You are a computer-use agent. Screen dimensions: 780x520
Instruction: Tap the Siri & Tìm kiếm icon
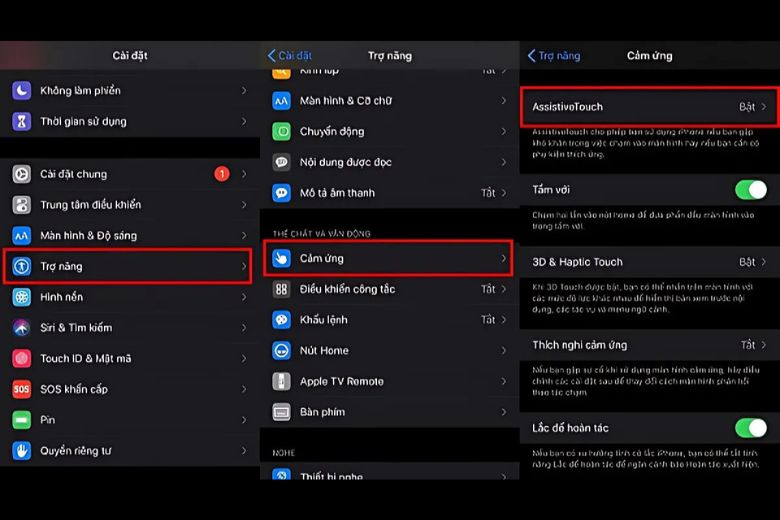(21, 328)
